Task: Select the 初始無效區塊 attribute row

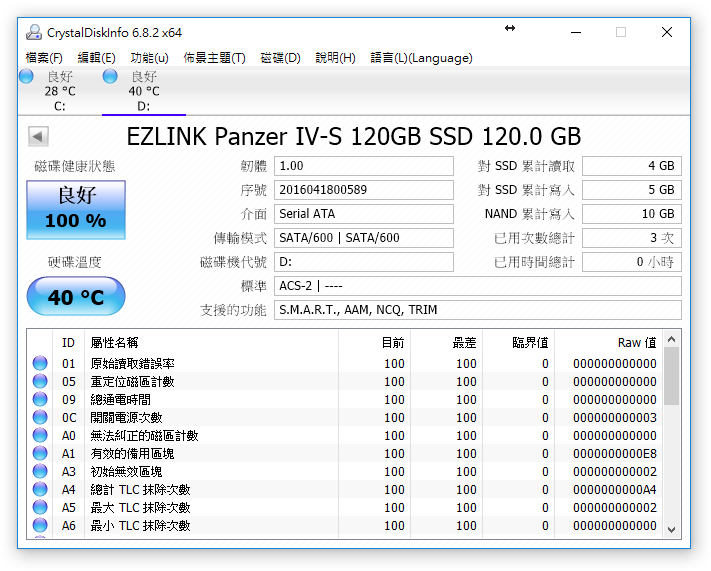Action: [345, 471]
